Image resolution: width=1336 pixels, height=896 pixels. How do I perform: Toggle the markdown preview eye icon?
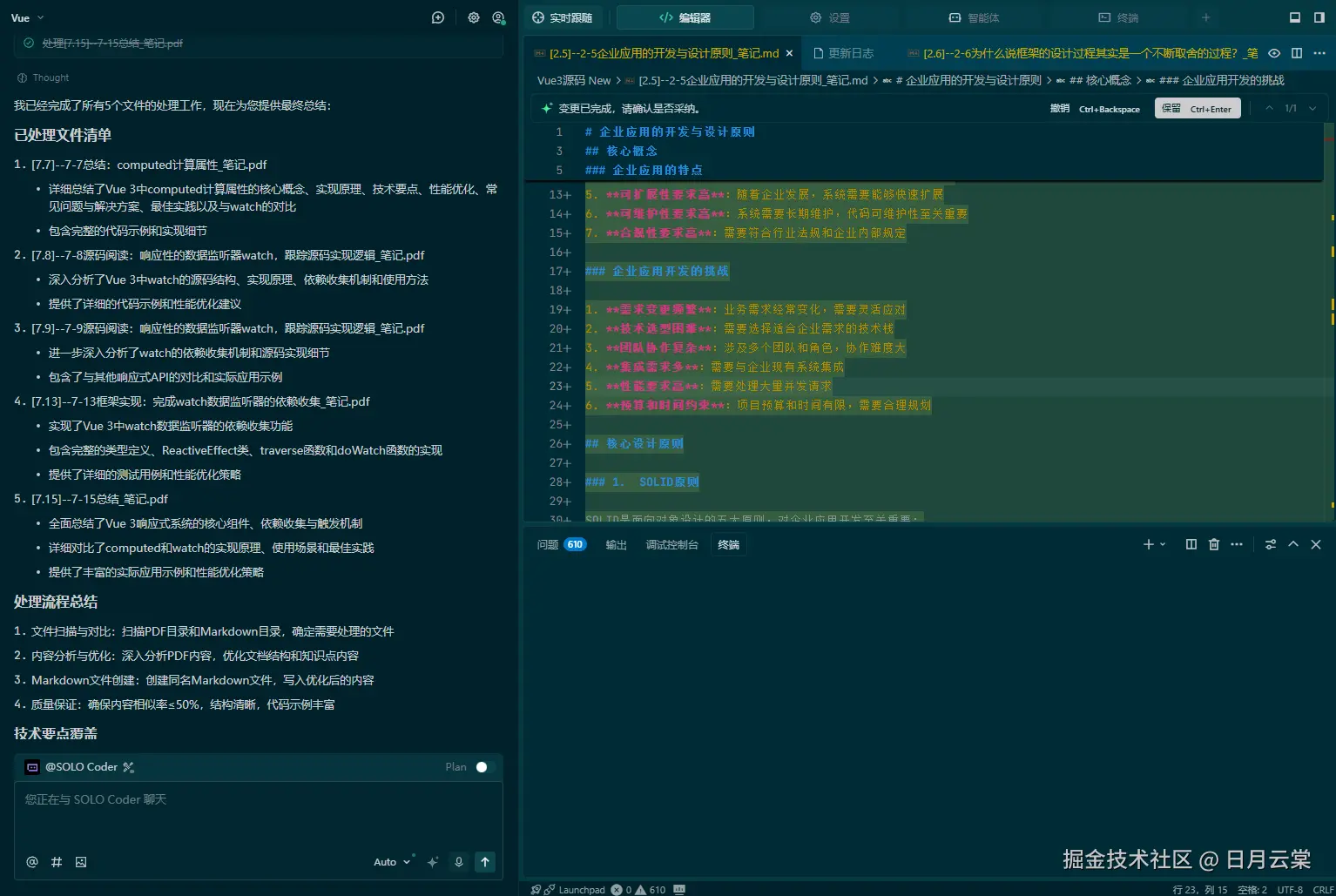point(1274,53)
